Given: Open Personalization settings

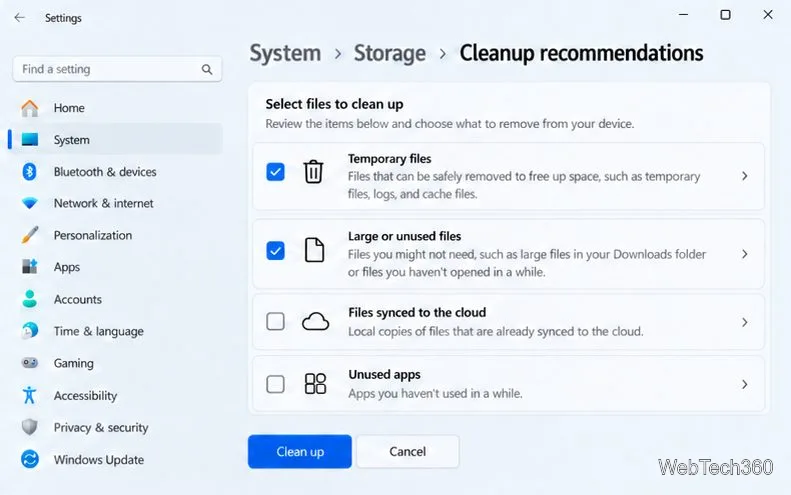Looking at the screenshot, I should 116,235.
